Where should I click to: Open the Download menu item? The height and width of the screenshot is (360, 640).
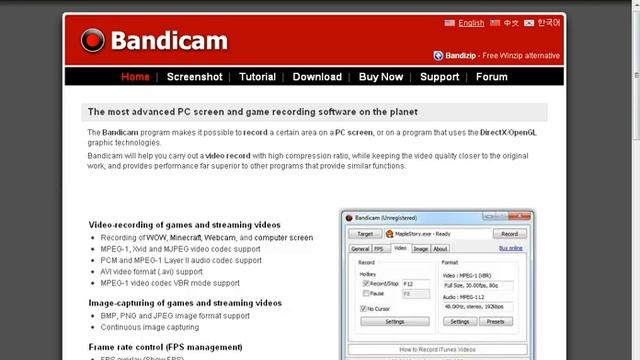point(317,77)
